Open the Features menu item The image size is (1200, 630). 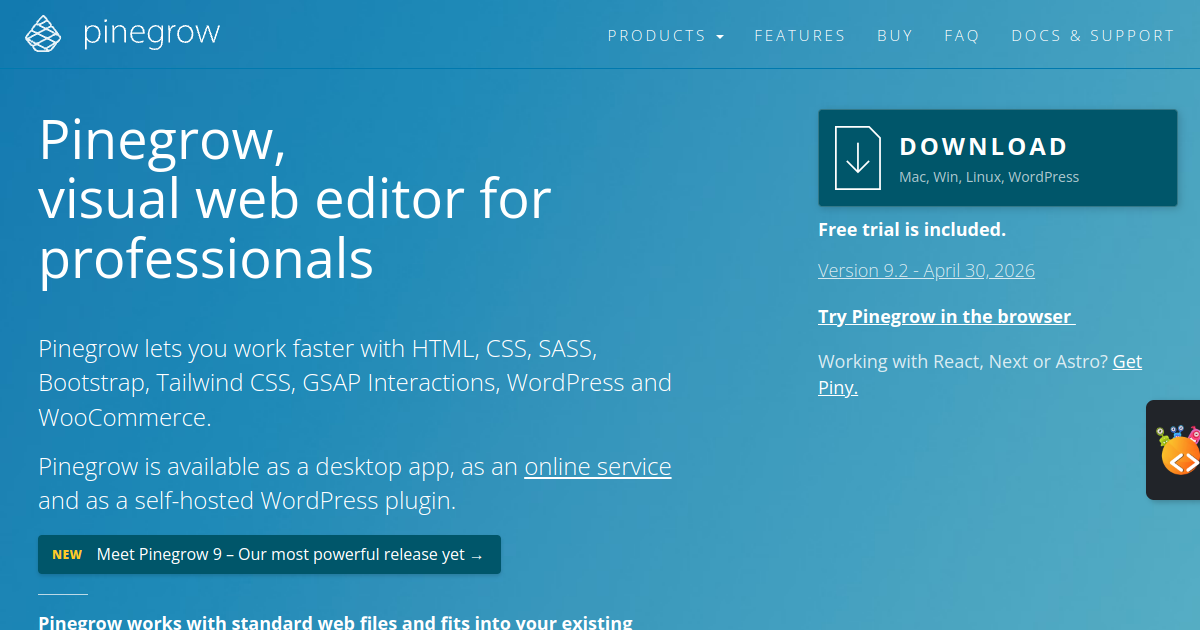coord(800,35)
